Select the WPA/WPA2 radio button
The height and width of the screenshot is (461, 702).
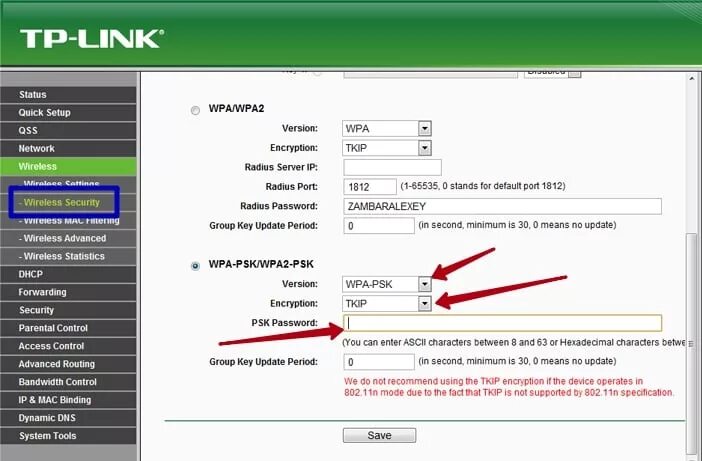coord(195,110)
